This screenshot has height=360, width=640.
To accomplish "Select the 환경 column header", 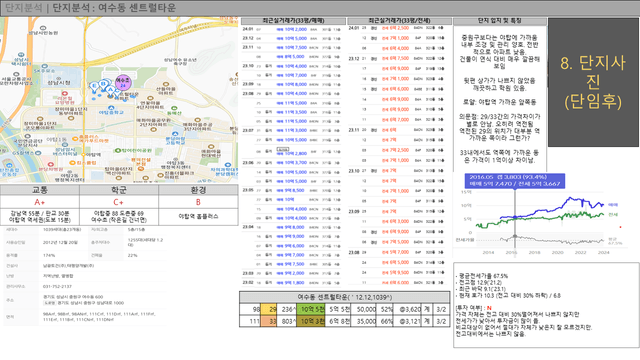I will point(198,190).
